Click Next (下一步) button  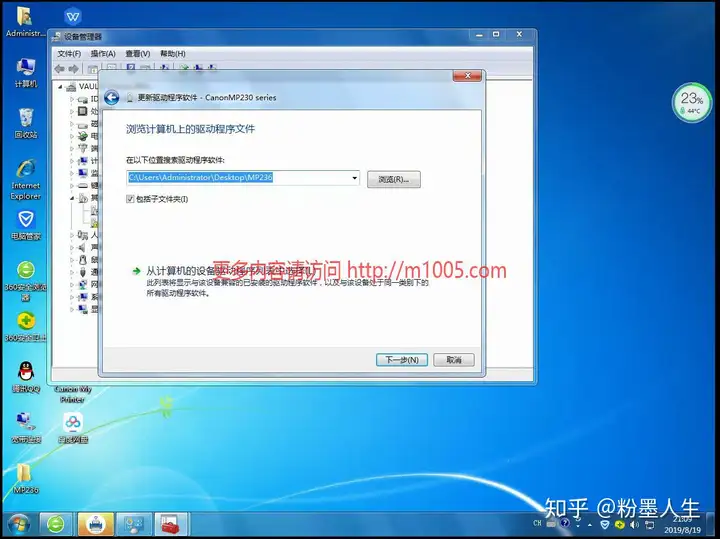click(402, 360)
